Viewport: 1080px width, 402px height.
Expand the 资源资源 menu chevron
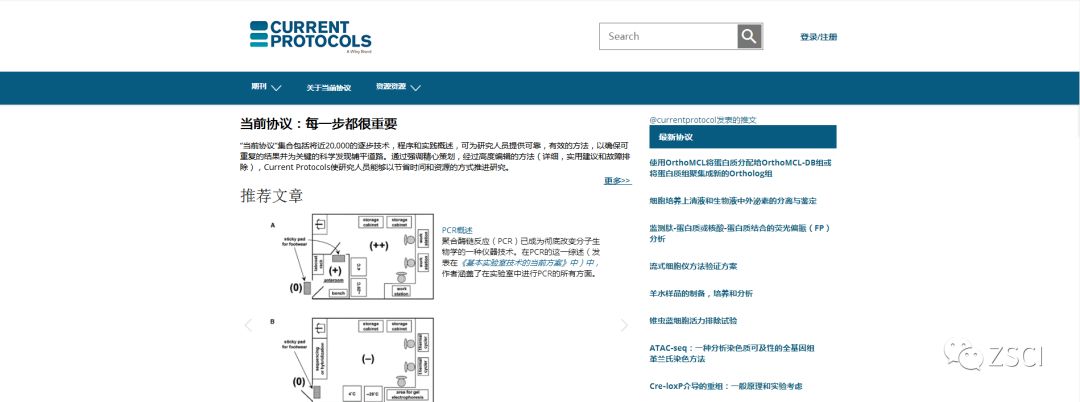point(415,88)
